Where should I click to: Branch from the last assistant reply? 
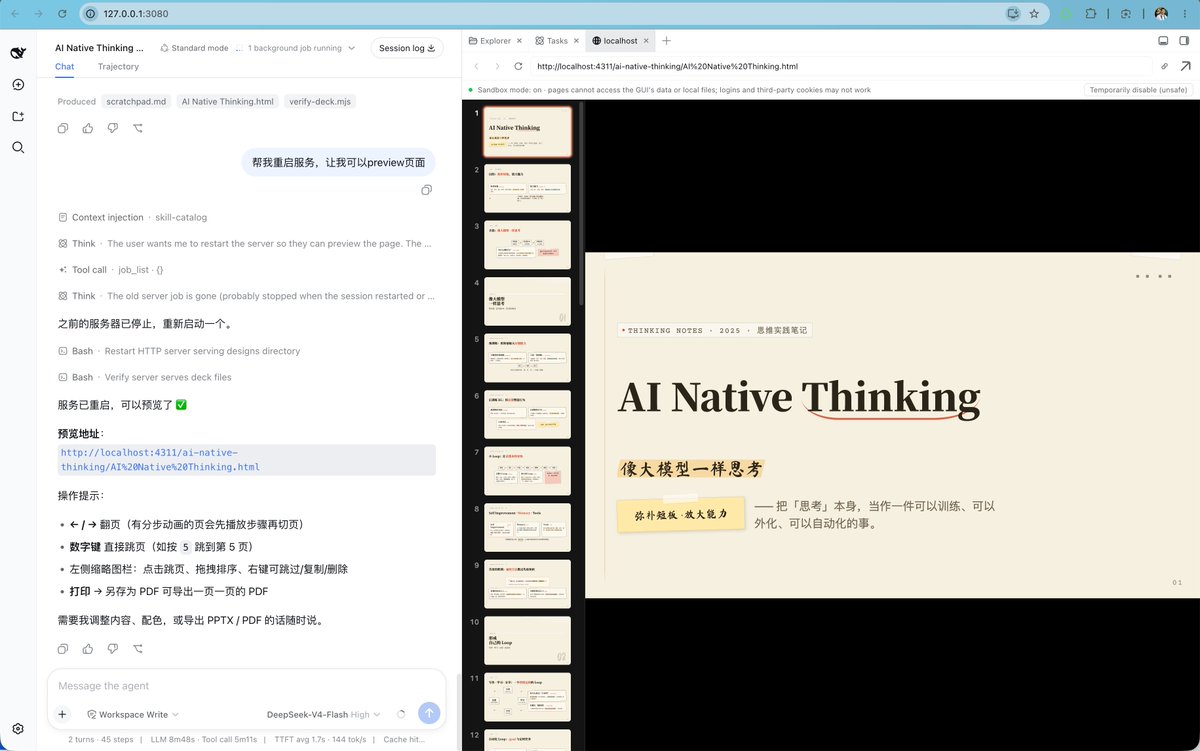coord(138,649)
